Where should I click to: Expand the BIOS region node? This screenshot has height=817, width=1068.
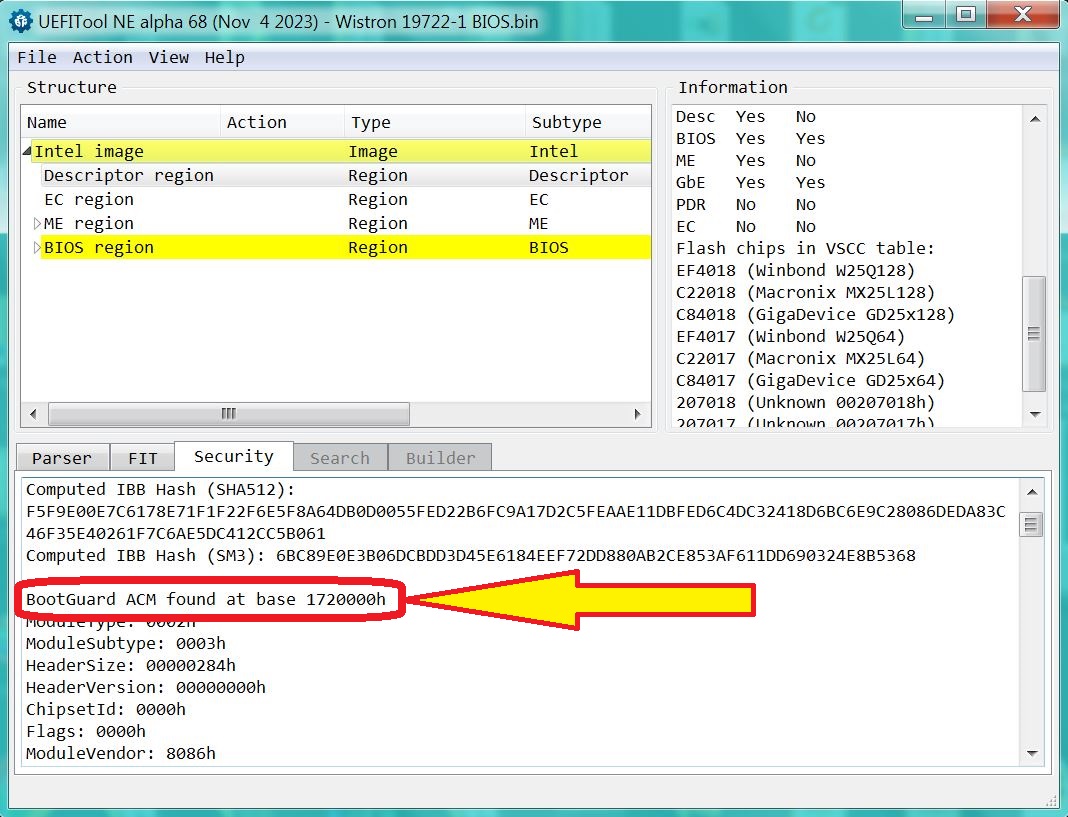37,247
